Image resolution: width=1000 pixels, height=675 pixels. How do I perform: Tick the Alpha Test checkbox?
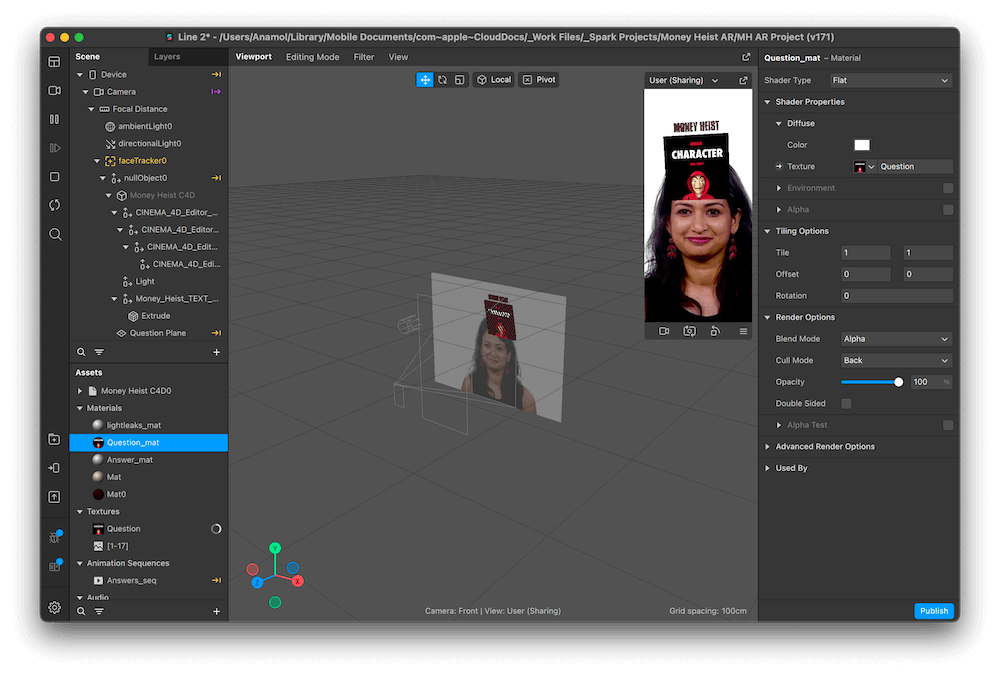[948, 425]
